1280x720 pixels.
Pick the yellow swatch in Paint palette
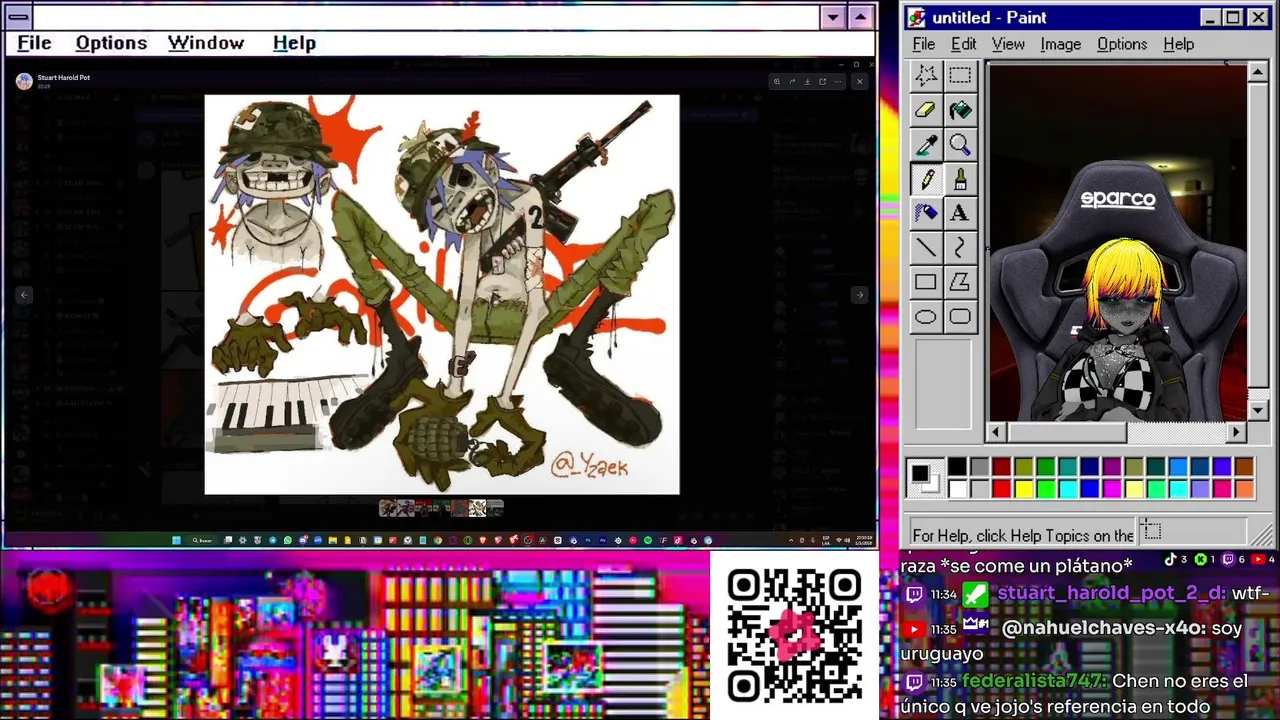click(1024, 488)
